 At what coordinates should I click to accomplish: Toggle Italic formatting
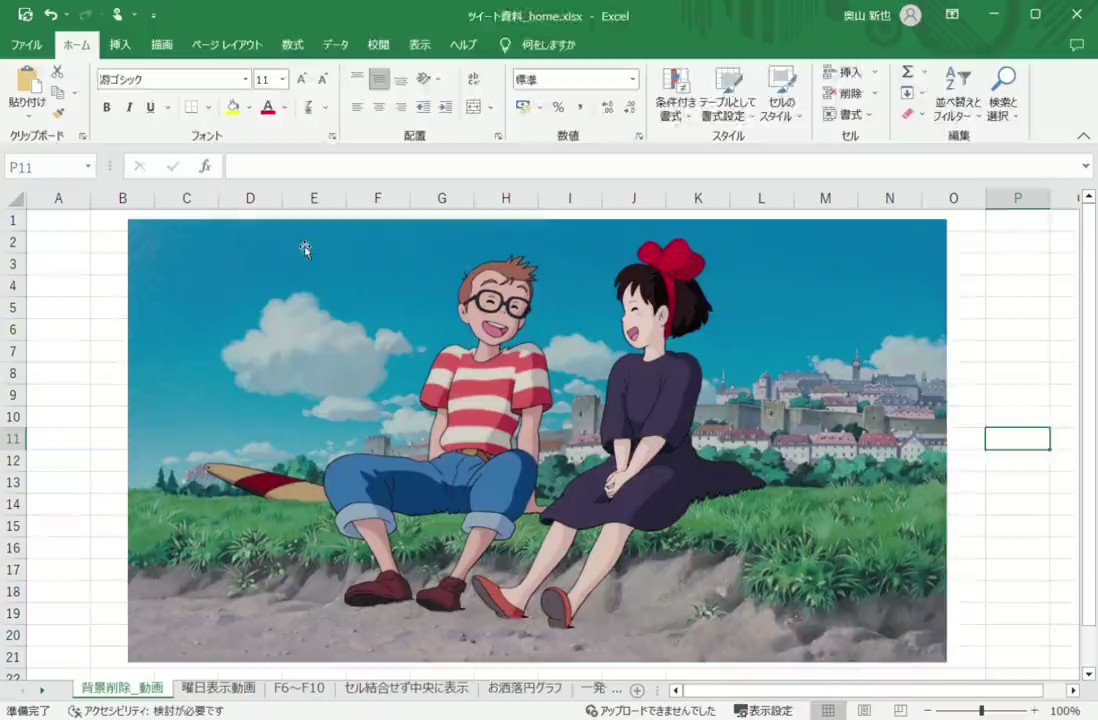click(x=129, y=107)
